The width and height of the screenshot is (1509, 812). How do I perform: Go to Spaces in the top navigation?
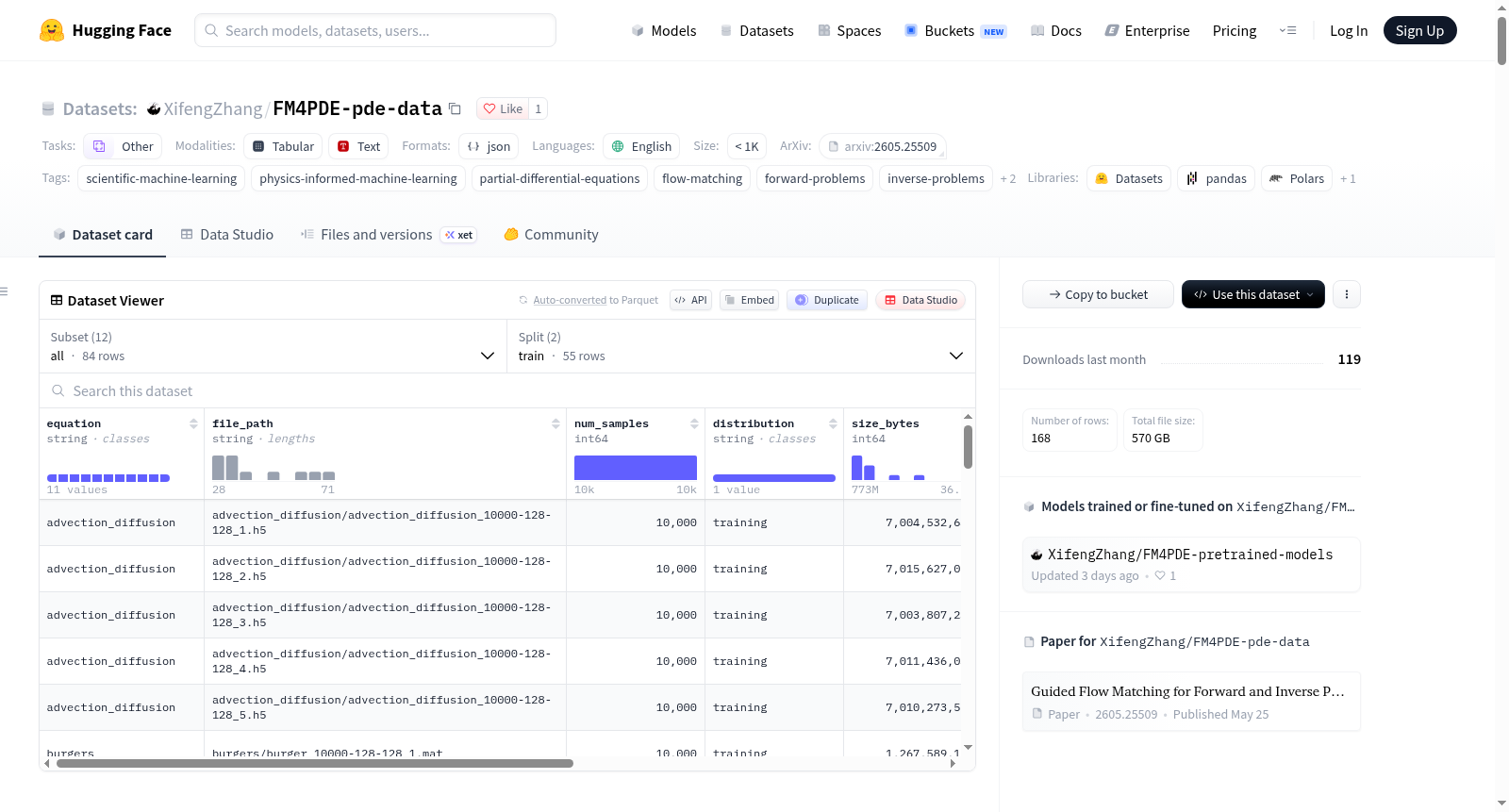click(850, 30)
